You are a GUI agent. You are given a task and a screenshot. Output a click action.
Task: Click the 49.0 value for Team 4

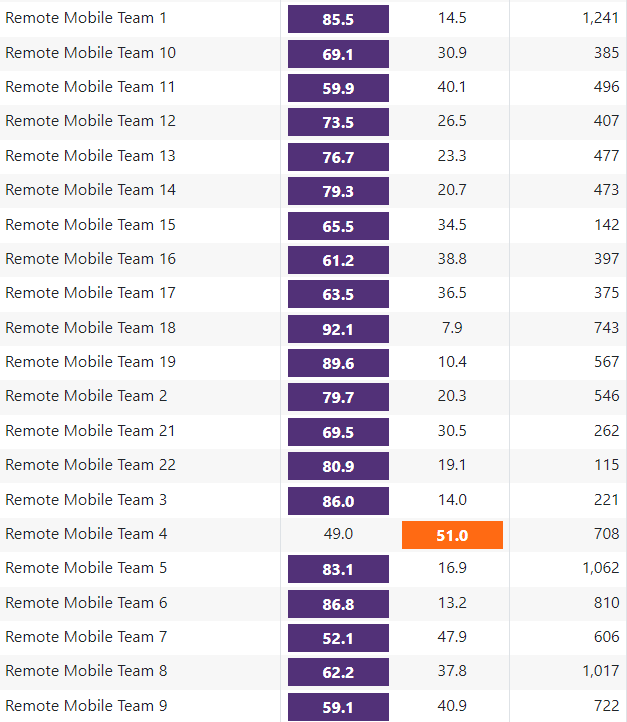[338, 534]
